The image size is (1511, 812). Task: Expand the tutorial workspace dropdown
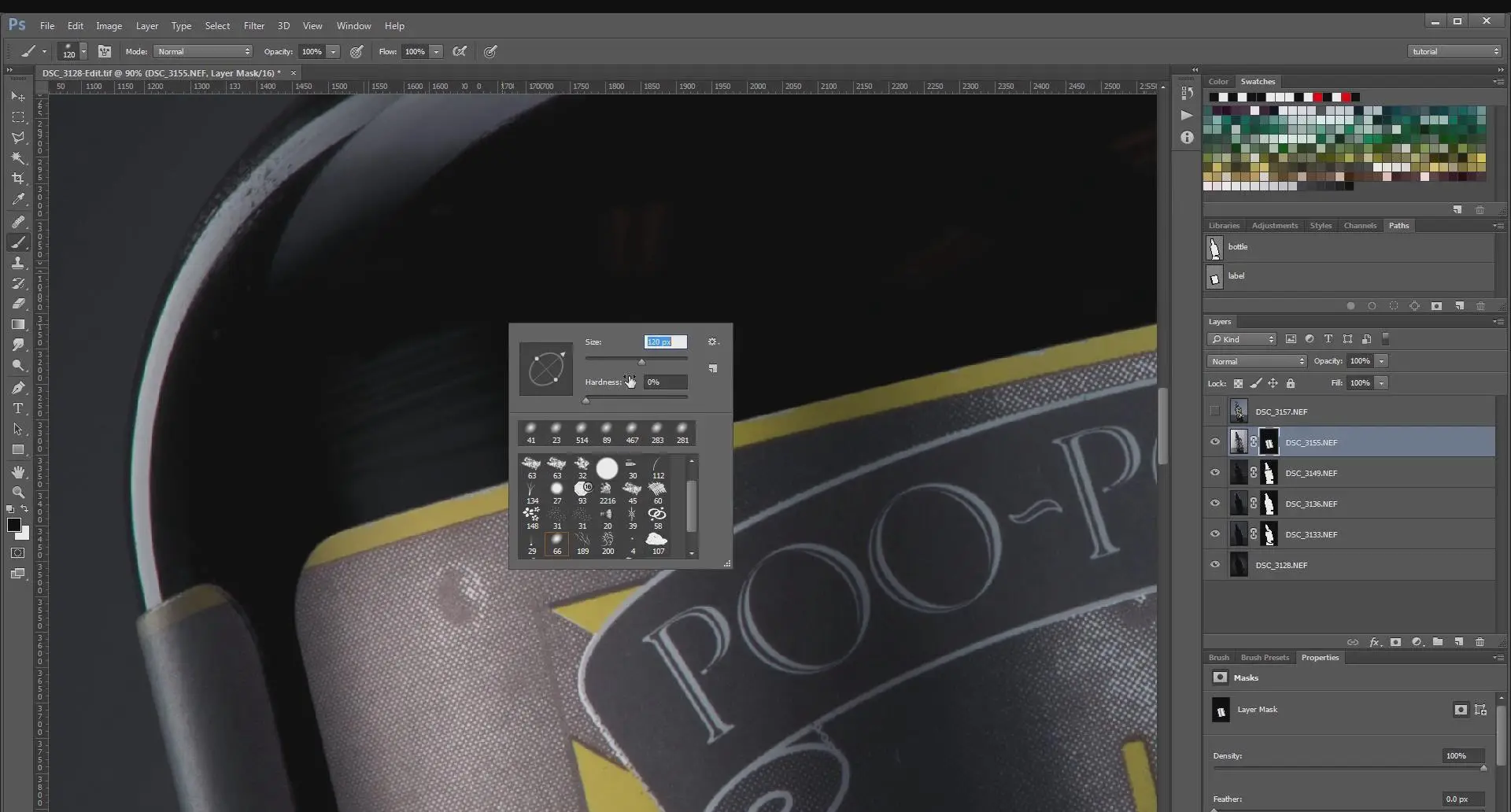tap(1454, 52)
